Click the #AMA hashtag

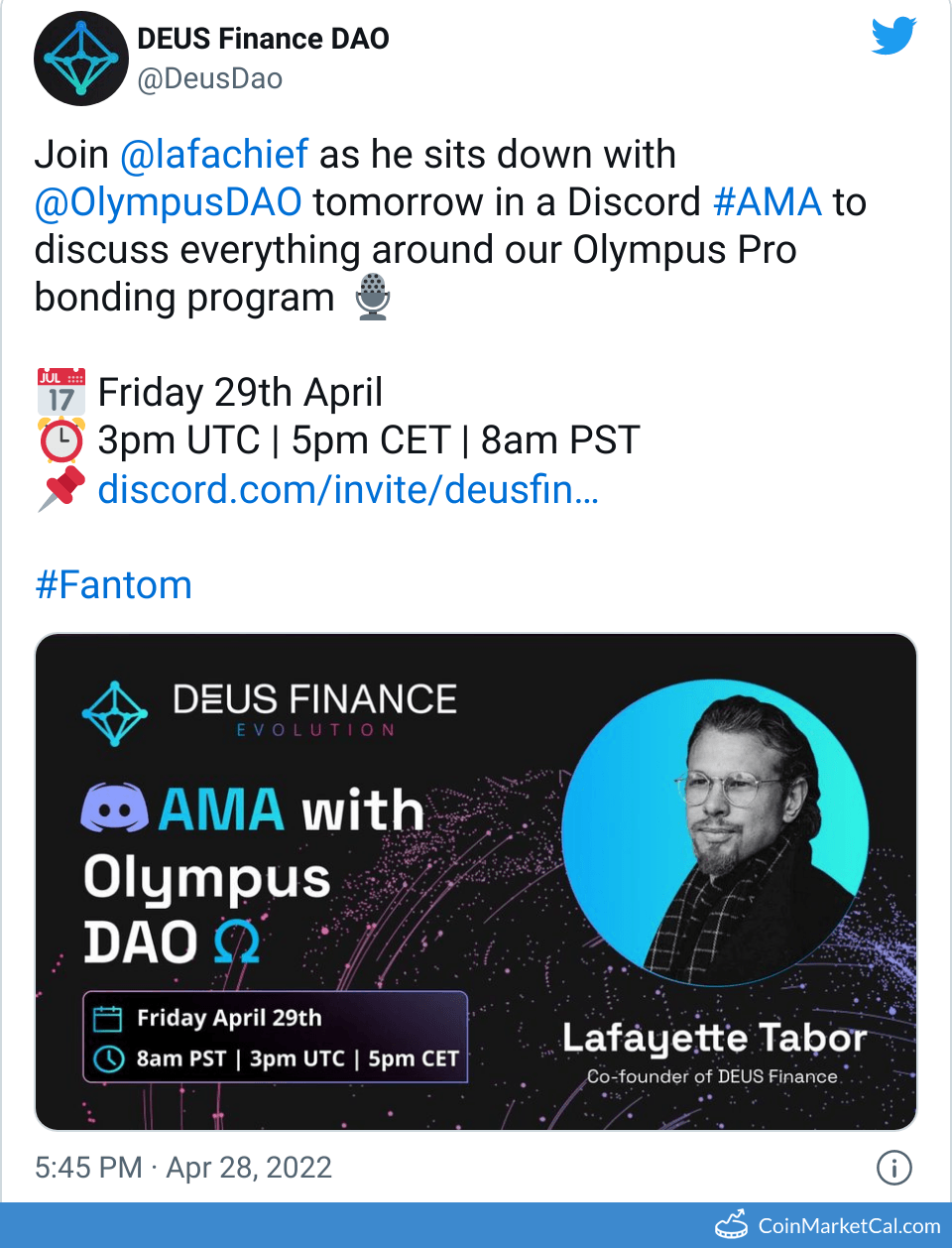click(768, 202)
